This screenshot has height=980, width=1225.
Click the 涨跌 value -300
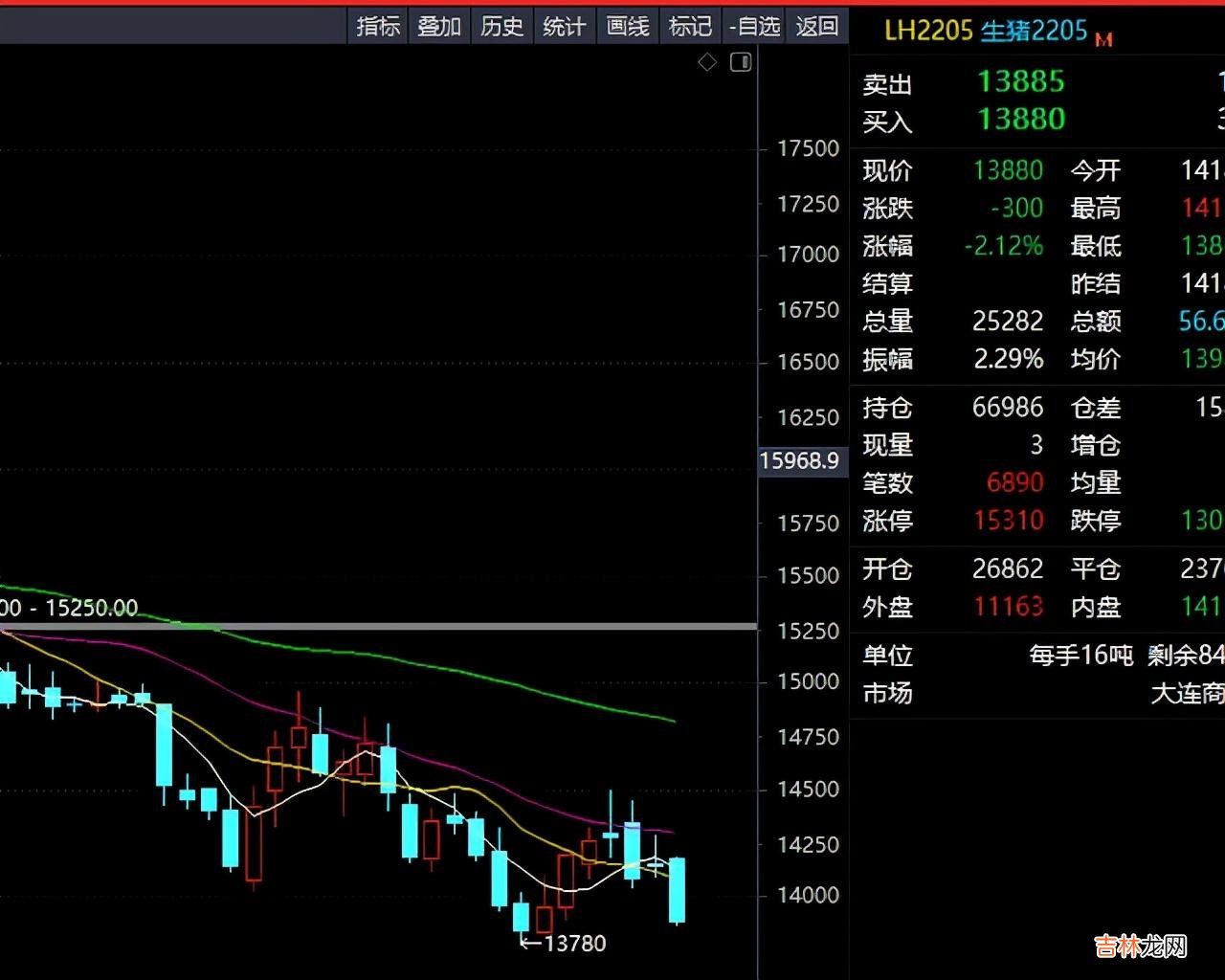point(1016,208)
